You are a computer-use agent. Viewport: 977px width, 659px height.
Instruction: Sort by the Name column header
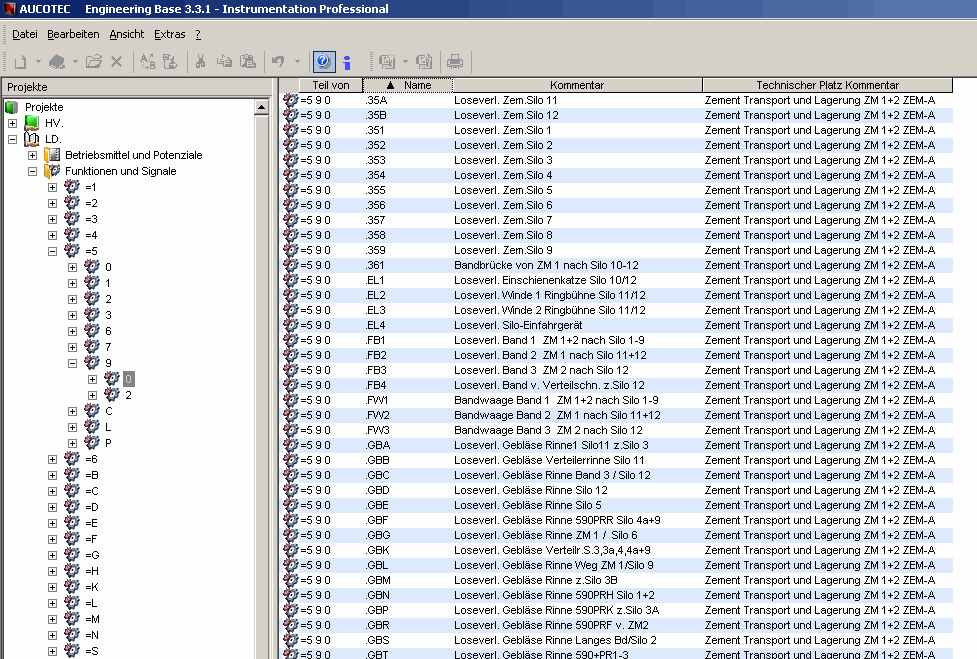[x=408, y=85]
